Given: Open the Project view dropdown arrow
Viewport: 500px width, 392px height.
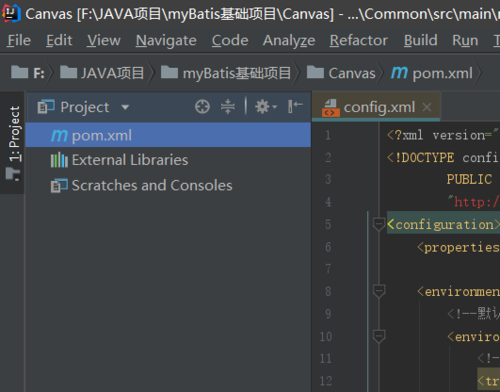Looking at the screenshot, I should click(125, 107).
